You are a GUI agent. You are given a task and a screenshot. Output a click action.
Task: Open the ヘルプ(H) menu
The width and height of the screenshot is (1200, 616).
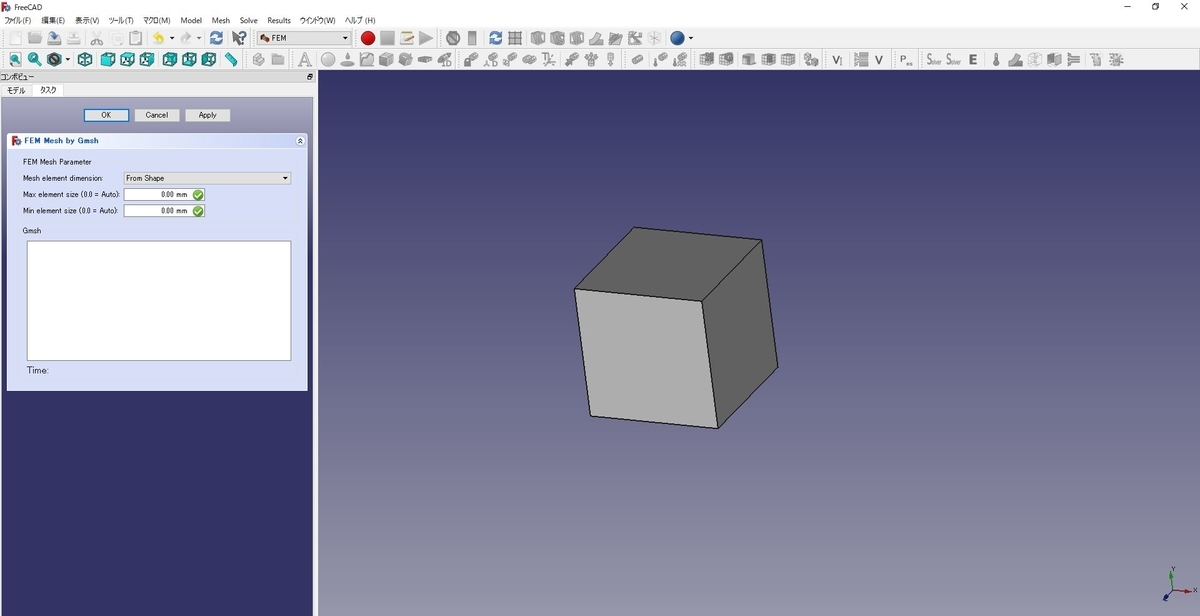360,20
